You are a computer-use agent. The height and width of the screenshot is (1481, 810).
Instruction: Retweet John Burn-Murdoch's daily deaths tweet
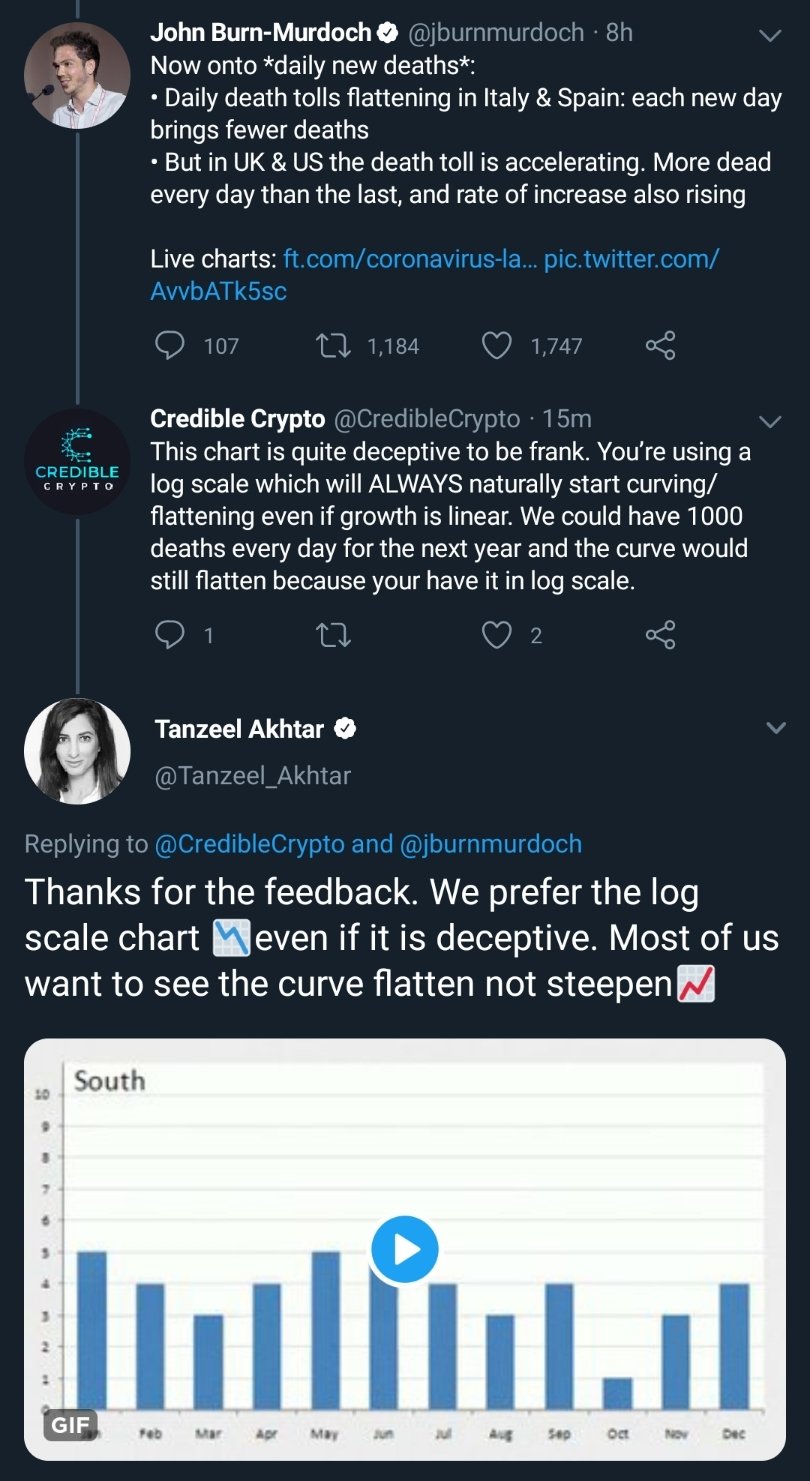pos(333,346)
